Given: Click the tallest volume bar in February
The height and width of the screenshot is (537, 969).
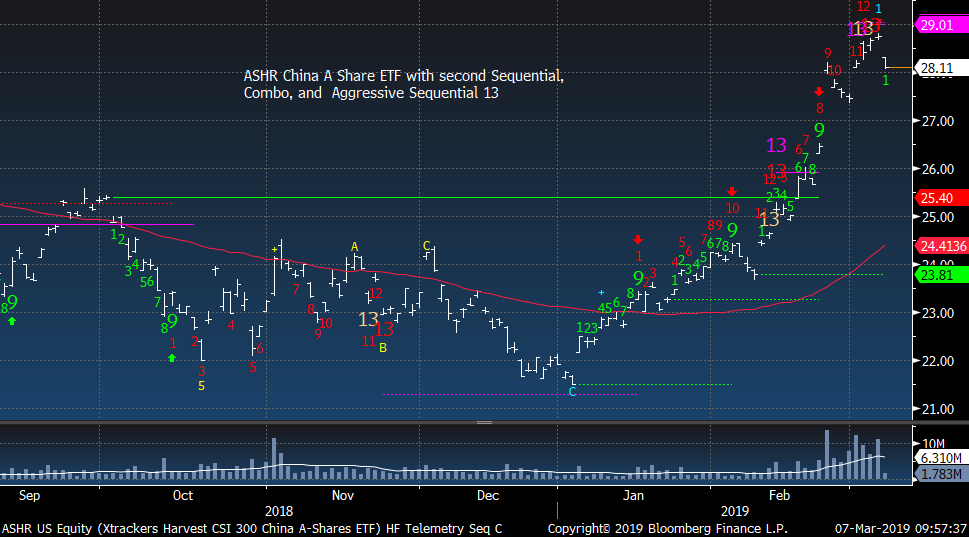Looking at the screenshot, I should [x=827, y=455].
